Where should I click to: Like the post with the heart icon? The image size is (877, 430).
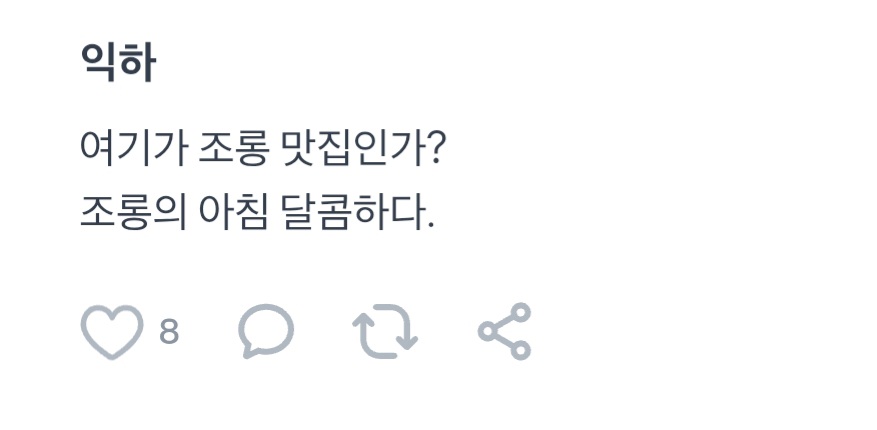pos(112,332)
